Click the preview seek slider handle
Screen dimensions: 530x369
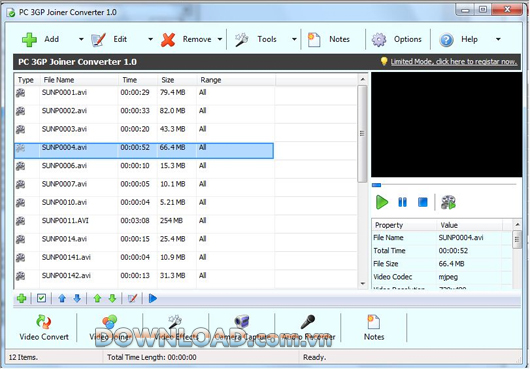coord(376,185)
